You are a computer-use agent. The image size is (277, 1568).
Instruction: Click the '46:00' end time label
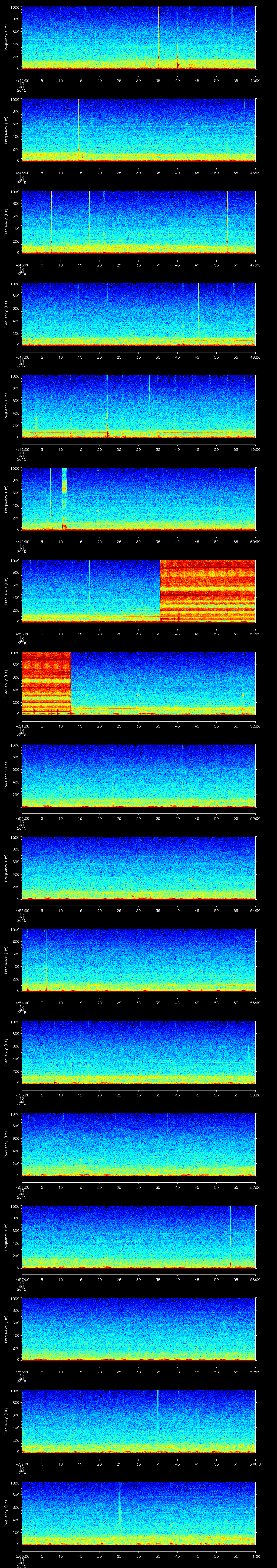(x=256, y=173)
